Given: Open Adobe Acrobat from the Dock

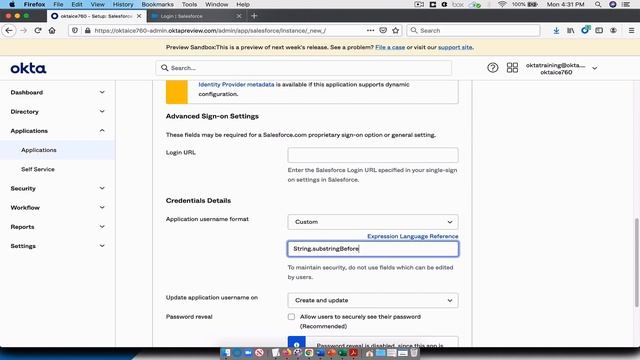Looking at the screenshot, I should [353, 353].
